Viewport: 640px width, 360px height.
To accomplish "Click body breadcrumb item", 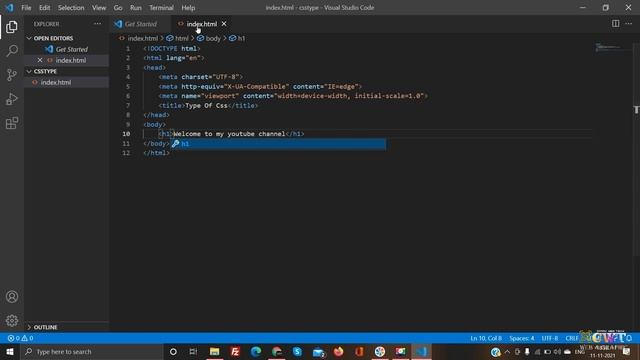I will 213,38.
